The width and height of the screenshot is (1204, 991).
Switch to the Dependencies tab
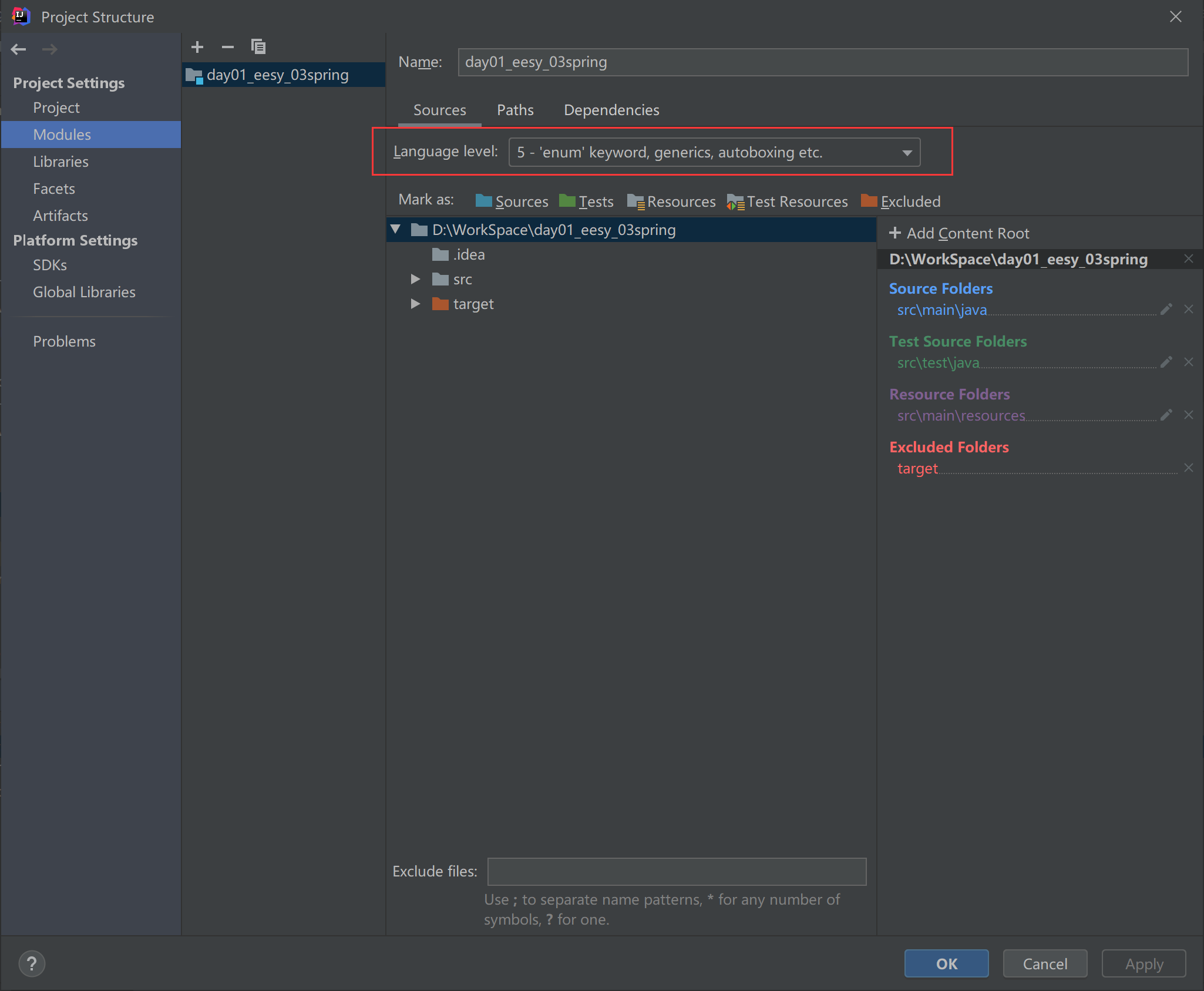click(611, 110)
